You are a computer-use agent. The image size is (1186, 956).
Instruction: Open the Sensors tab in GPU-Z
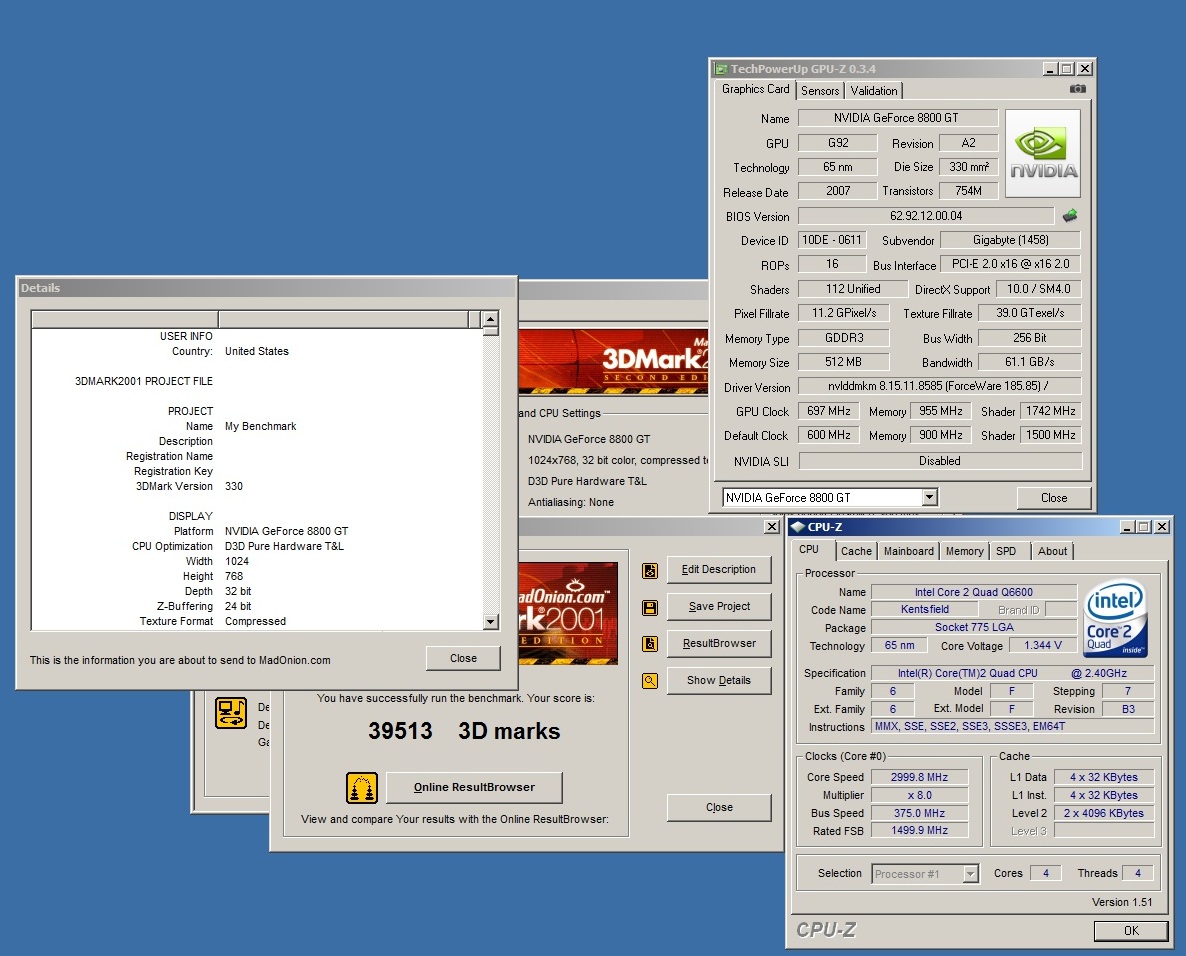pos(820,91)
